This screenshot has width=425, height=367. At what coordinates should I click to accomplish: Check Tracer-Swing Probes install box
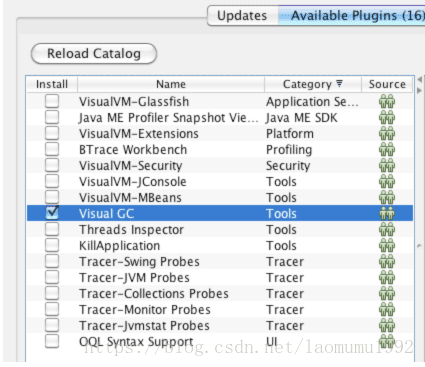[52, 261]
